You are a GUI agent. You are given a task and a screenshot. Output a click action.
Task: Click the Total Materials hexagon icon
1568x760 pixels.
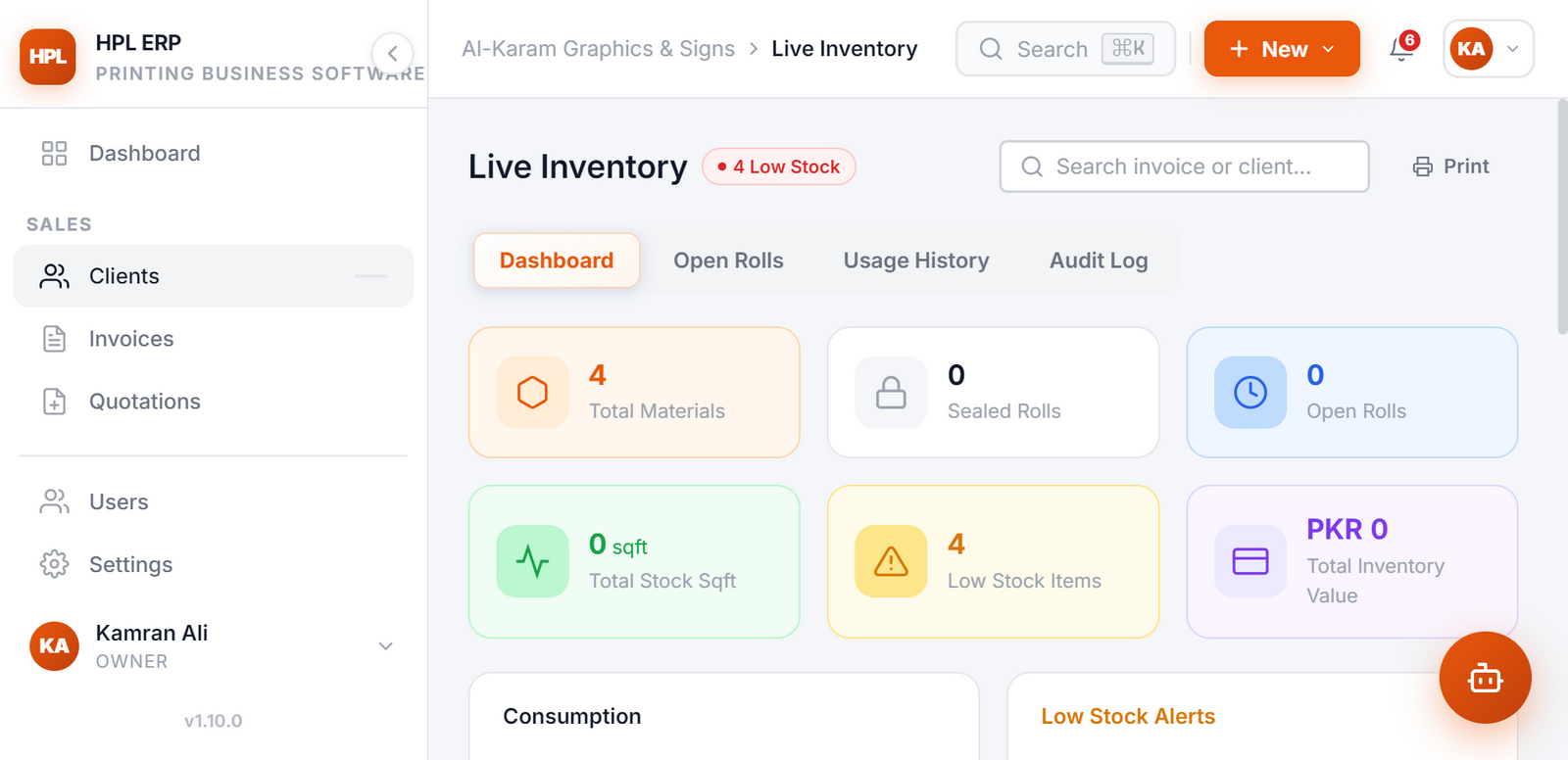(532, 392)
